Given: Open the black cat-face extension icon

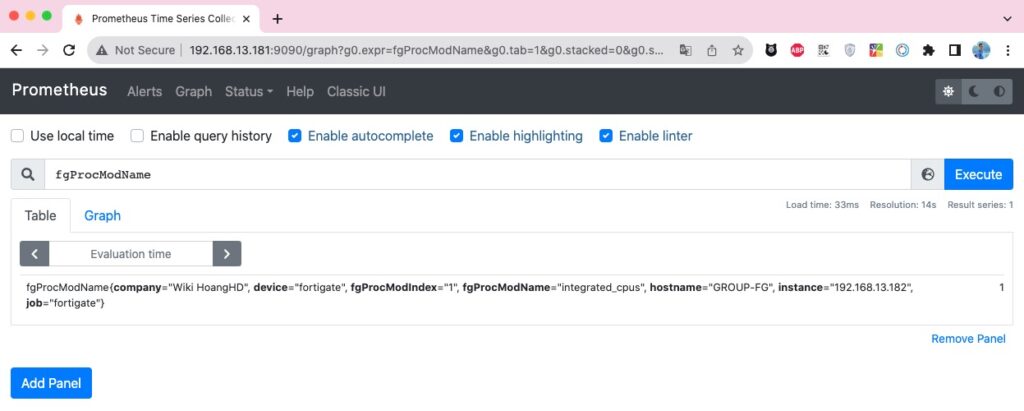Looking at the screenshot, I should pos(771,50).
